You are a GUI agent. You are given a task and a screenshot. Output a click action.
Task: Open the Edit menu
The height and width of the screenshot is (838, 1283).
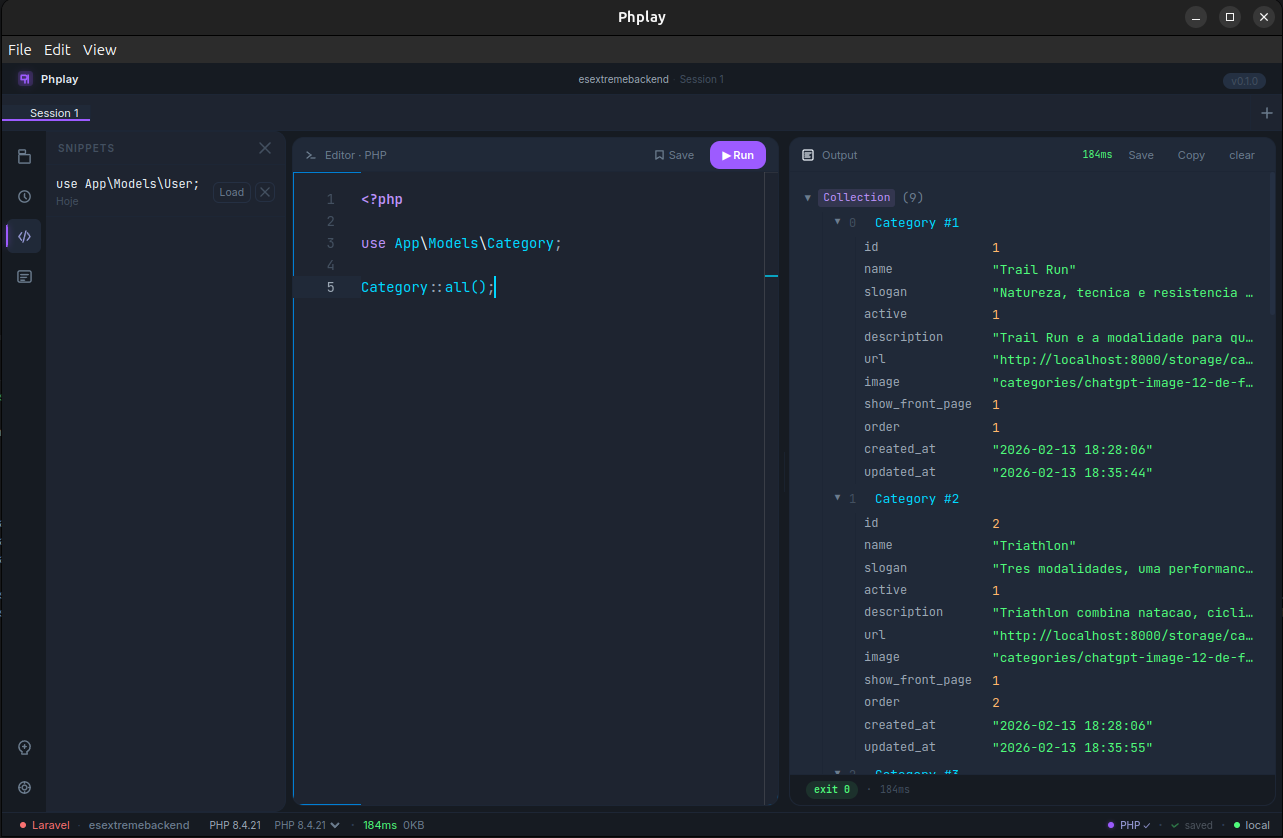(x=57, y=50)
